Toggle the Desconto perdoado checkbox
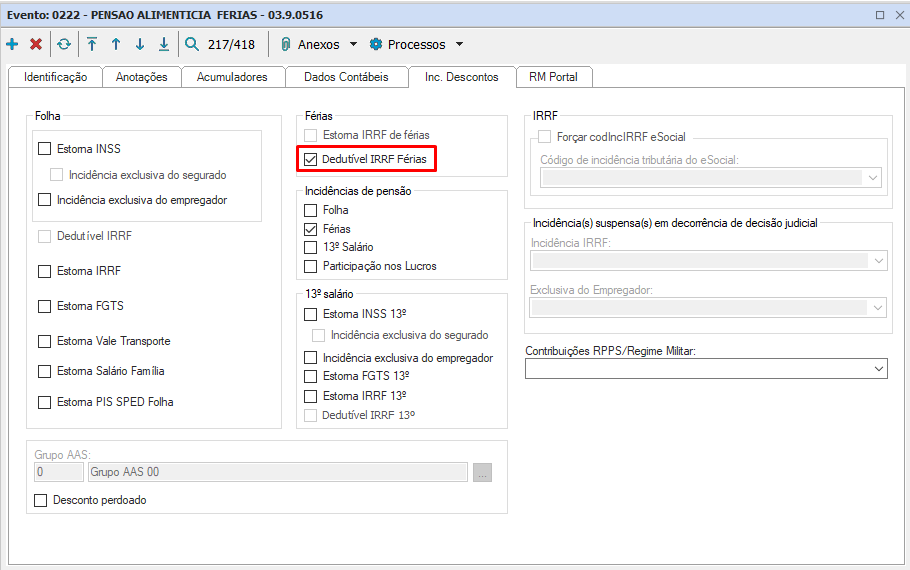910x570 pixels. 41,500
